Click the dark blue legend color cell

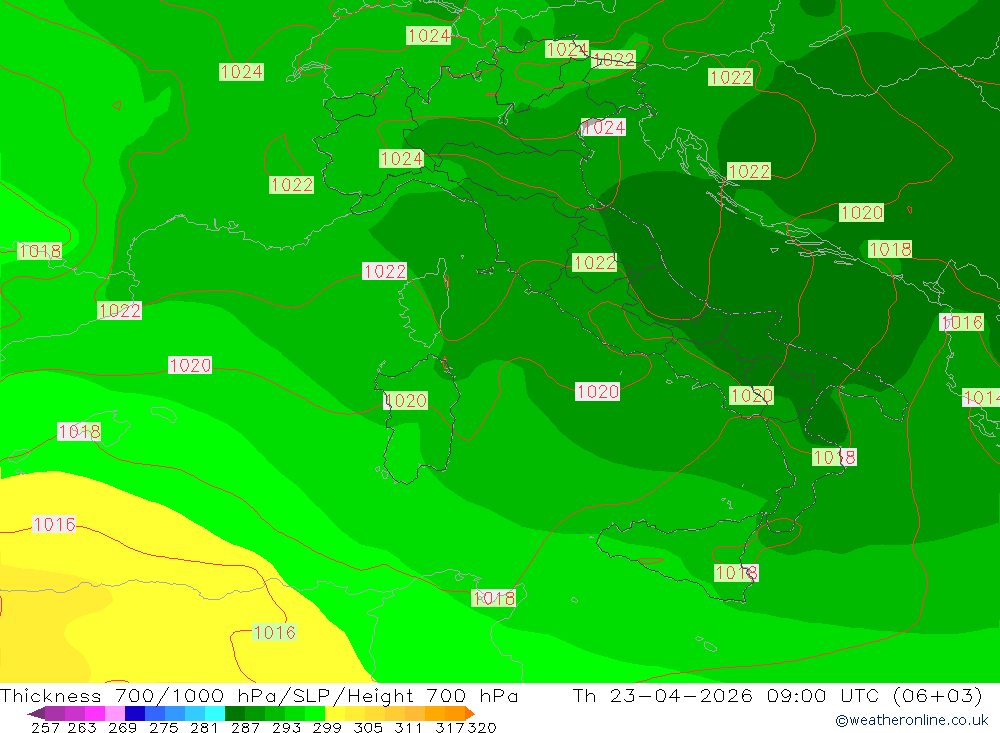pos(135,713)
